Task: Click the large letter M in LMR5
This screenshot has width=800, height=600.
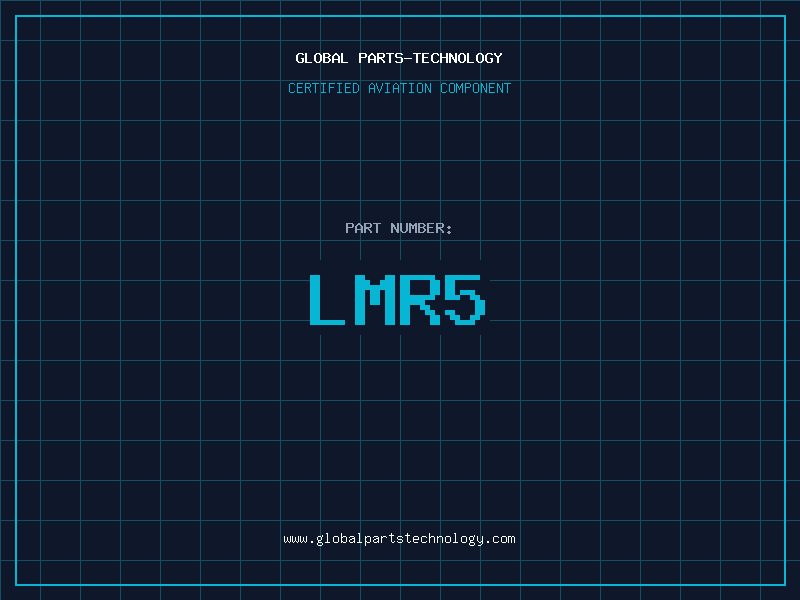Action: (x=375, y=300)
